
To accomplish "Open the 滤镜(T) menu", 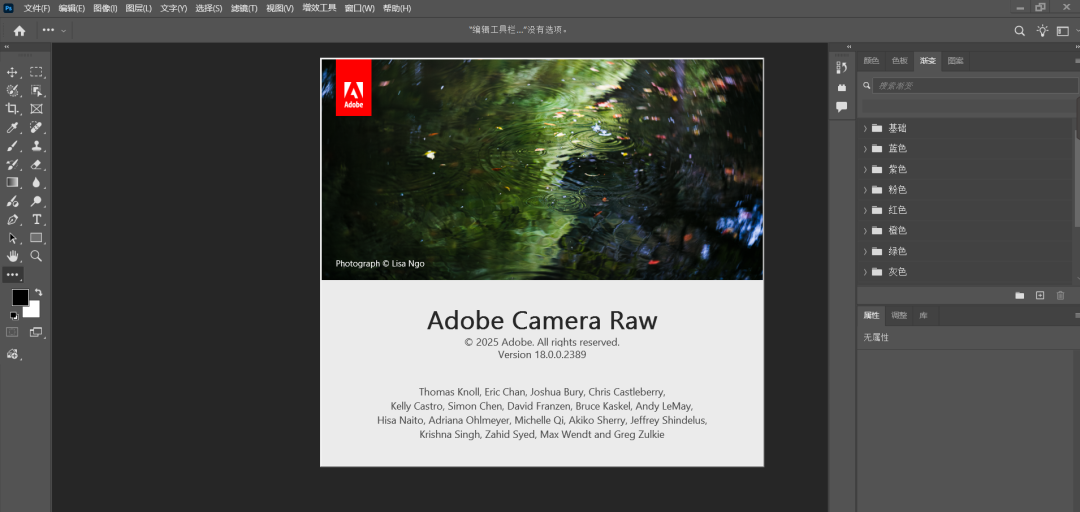I will 244,8.
